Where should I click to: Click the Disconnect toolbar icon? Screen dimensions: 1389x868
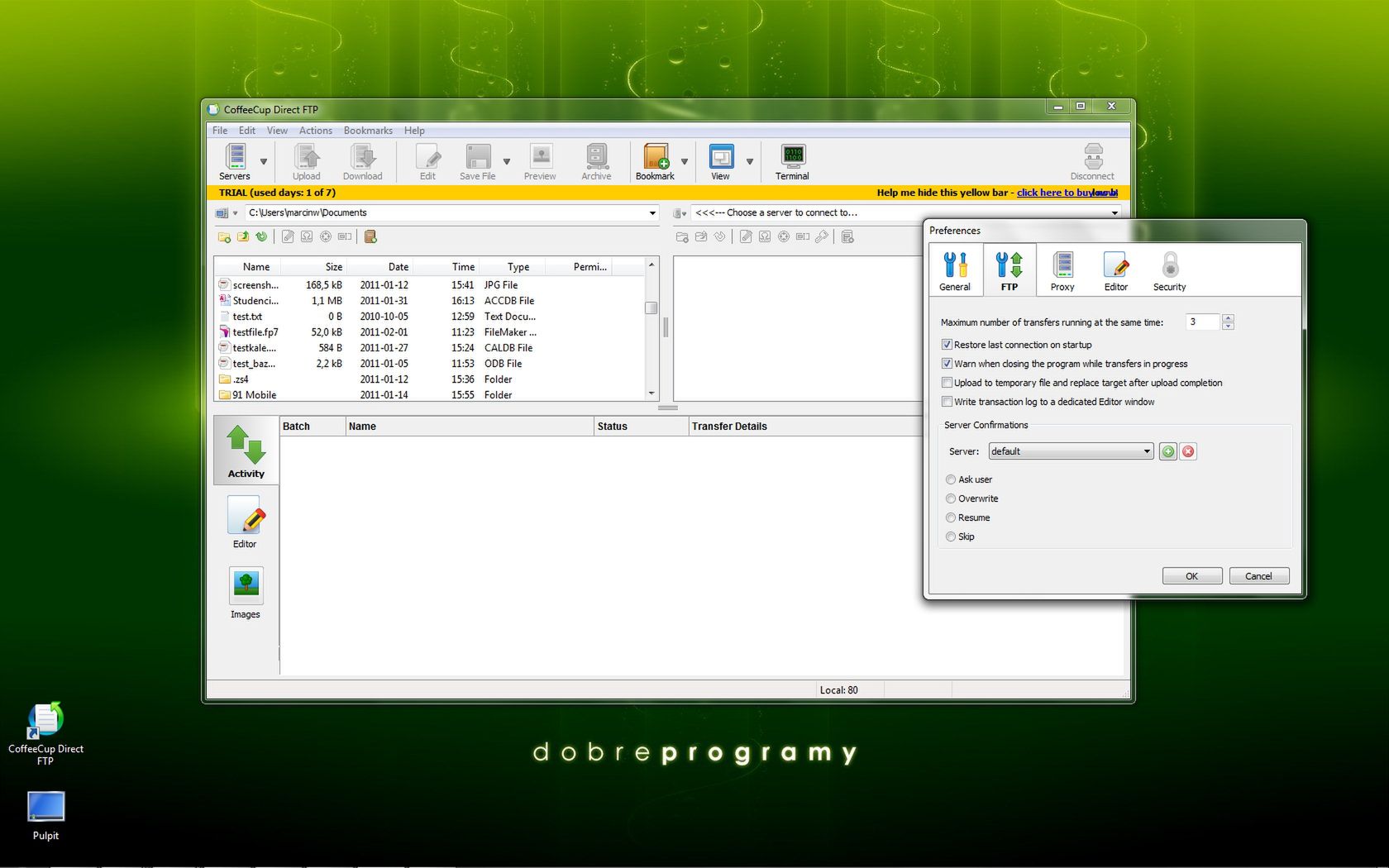tap(1092, 161)
